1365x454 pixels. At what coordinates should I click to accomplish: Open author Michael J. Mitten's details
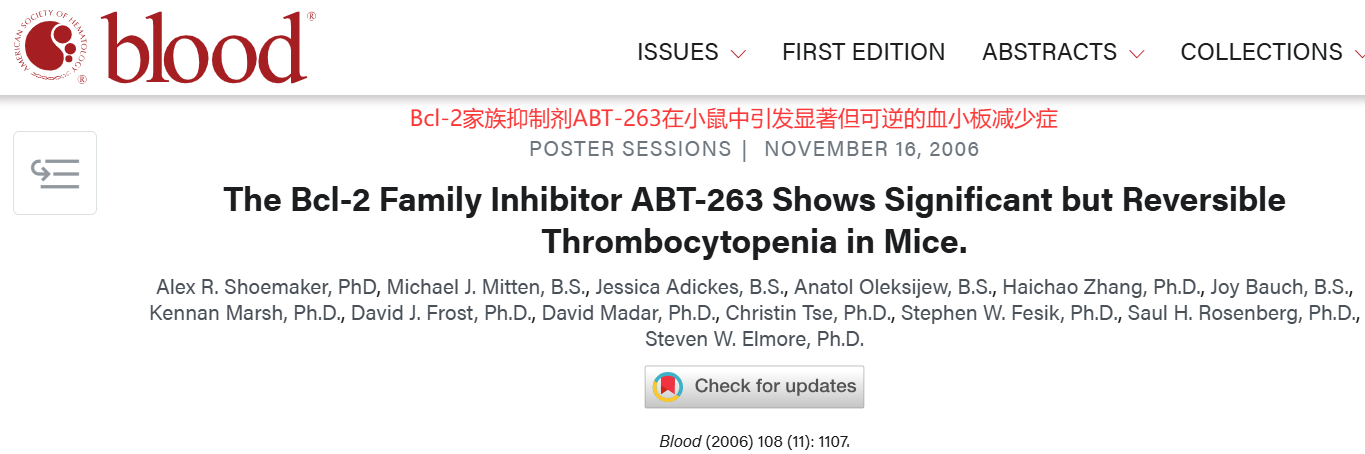(465, 287)
